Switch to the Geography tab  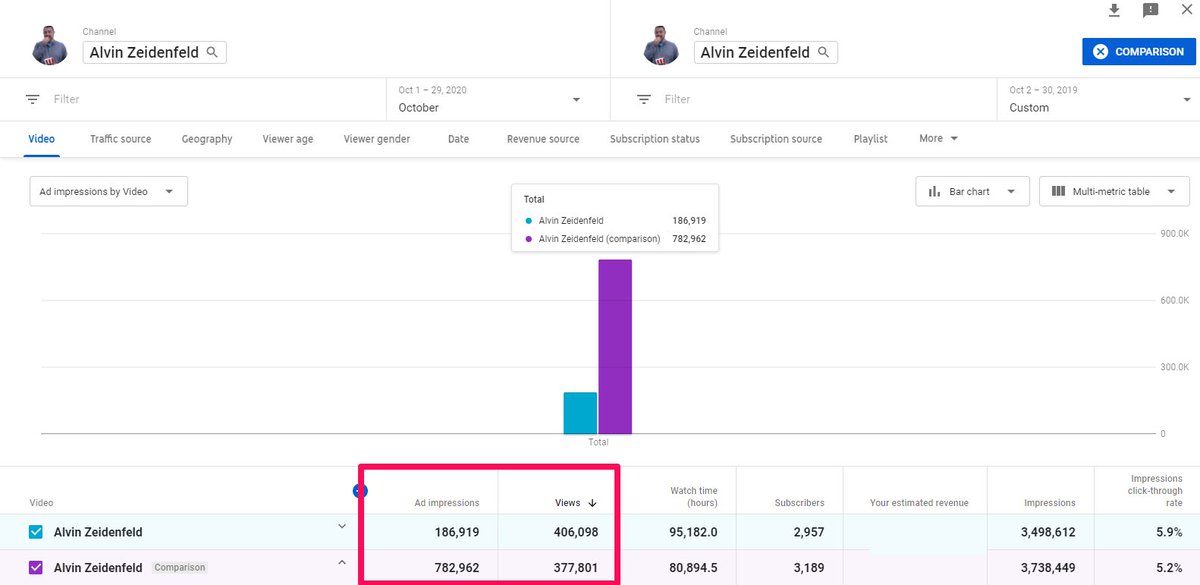tap(207, 139)
